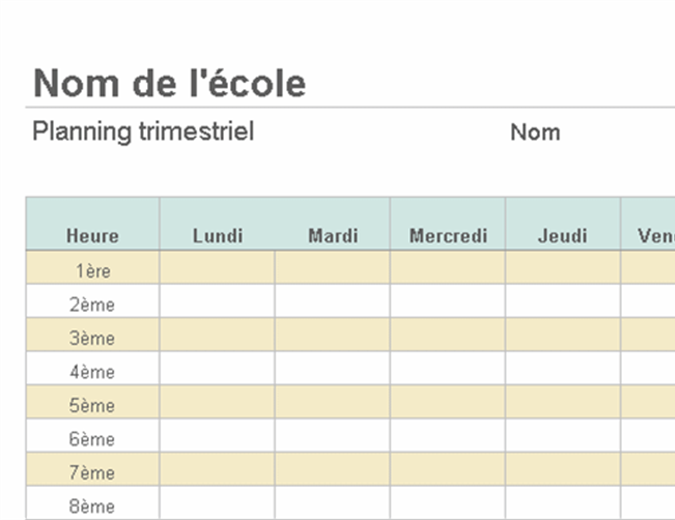Select the Mercredi cell in 4ème row
This screenshot has height=520, width=675.
[448, 372]
